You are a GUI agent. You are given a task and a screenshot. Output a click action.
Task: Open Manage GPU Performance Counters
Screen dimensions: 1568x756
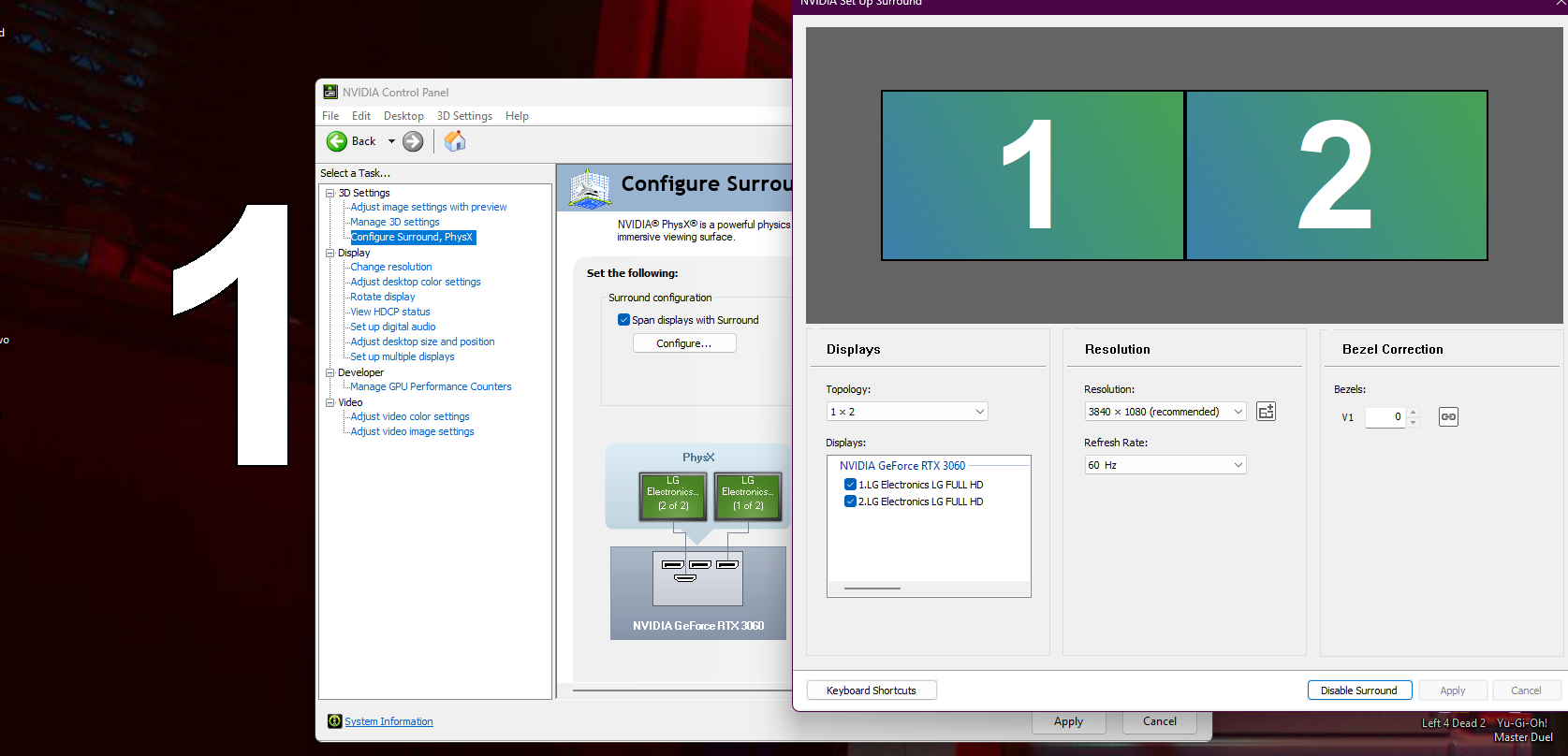click(x=431, y=386)
